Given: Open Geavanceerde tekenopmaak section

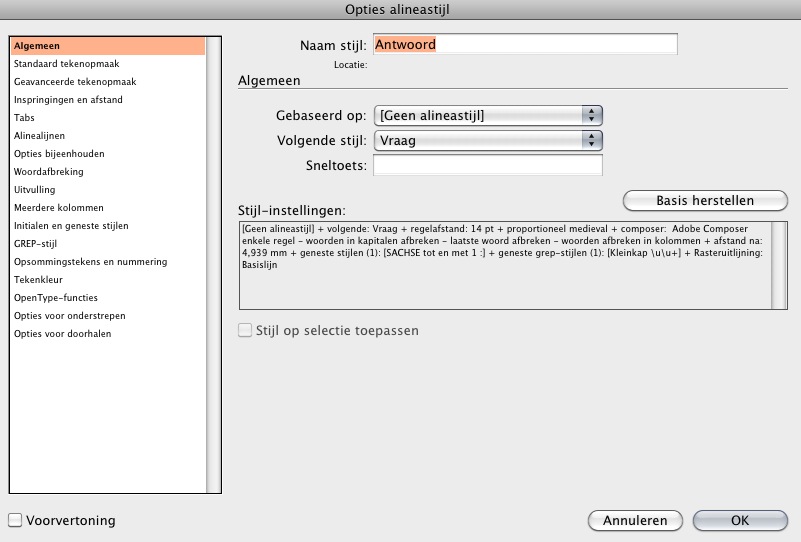Looking at the screenshot, I should (x=108, y=82).
